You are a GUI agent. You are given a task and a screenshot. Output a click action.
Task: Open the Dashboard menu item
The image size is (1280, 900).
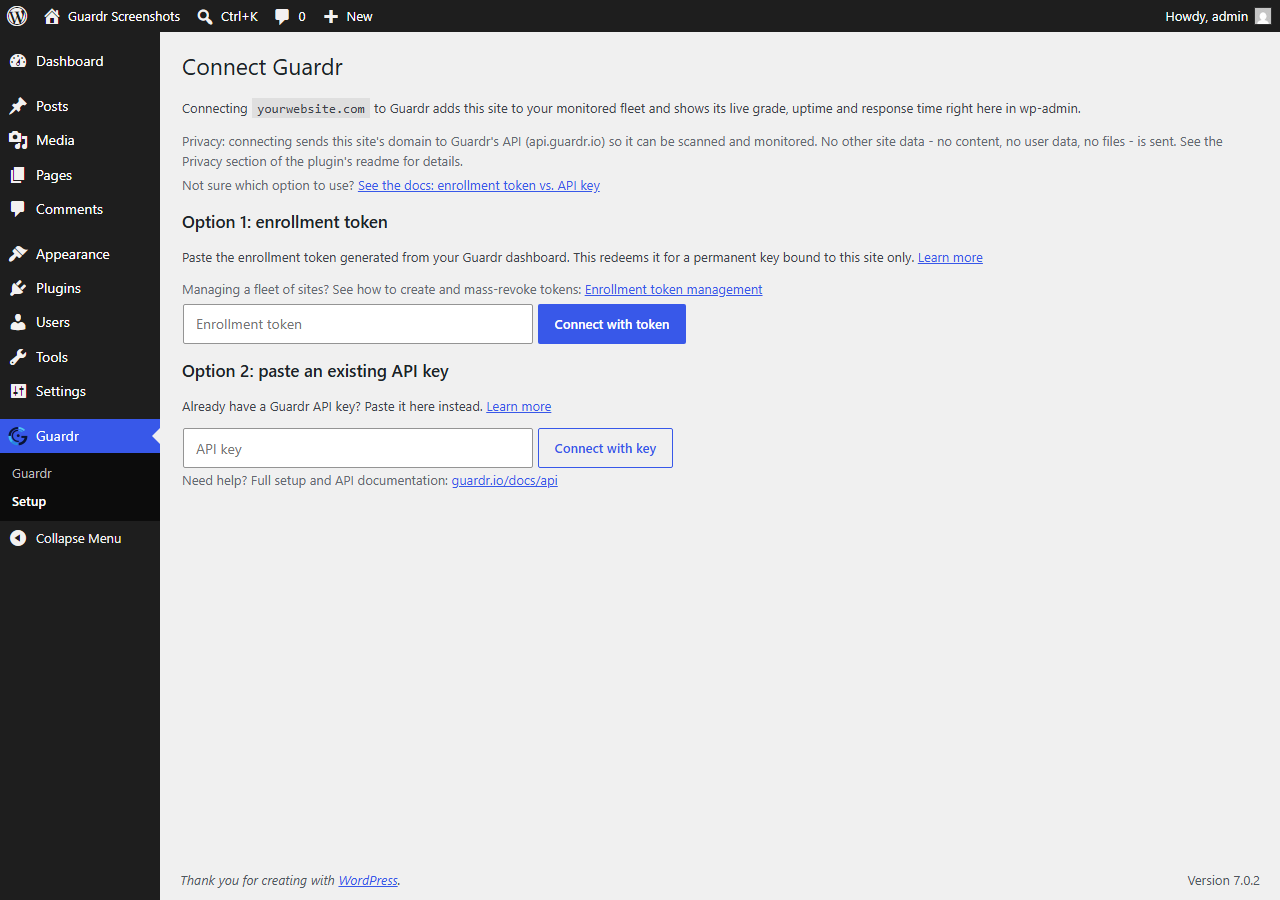pos(70,61)
